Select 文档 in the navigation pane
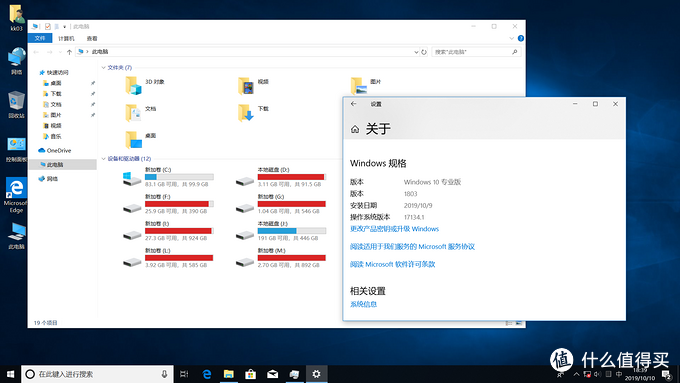The height and width of the screenshot is (383, 680). 56,104
